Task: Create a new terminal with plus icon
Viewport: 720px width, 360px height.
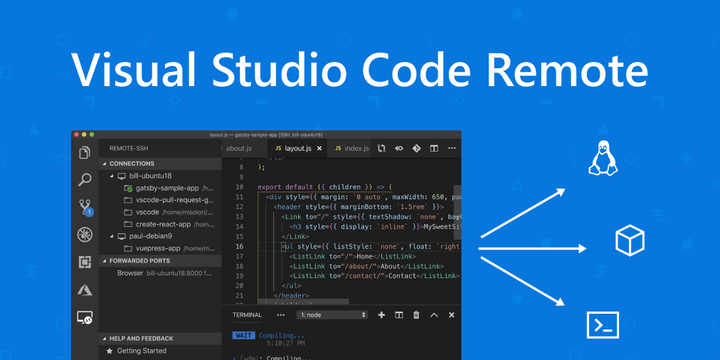Action: point(381,315)
